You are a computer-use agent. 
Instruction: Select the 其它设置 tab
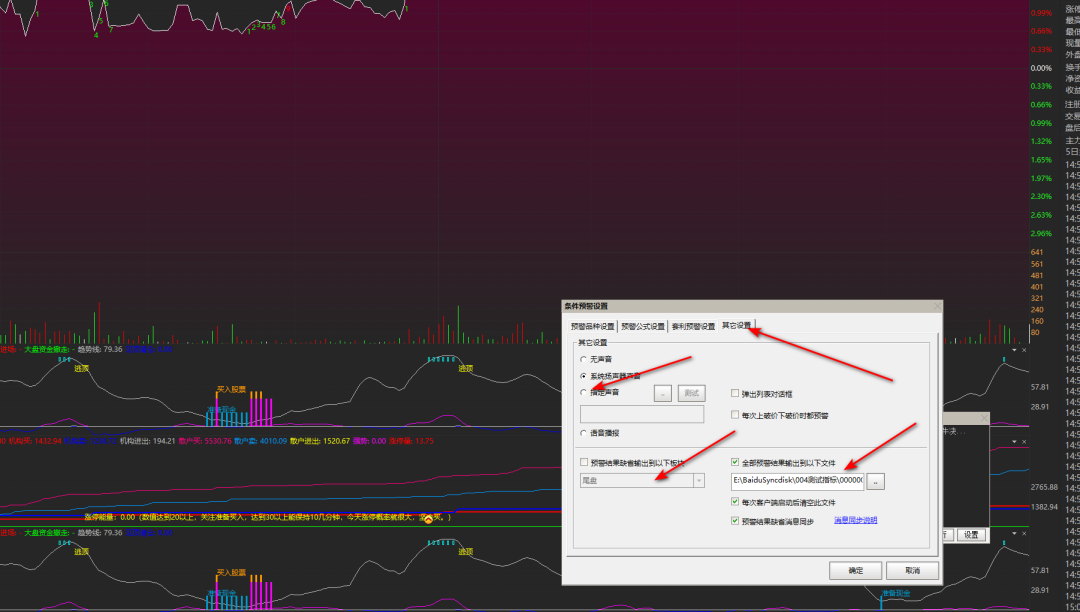[x=736, y=325]
